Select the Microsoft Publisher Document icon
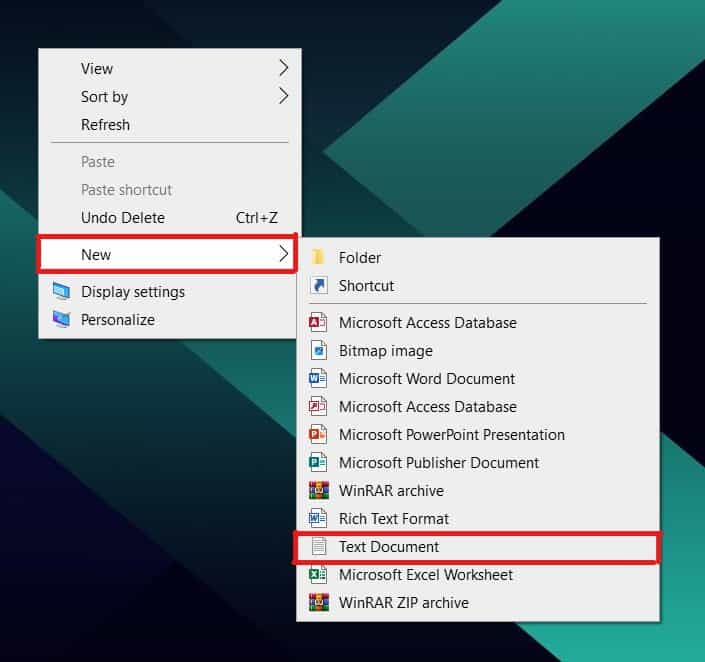Viewport: 705px width, 662px height. tap(318, 462)
